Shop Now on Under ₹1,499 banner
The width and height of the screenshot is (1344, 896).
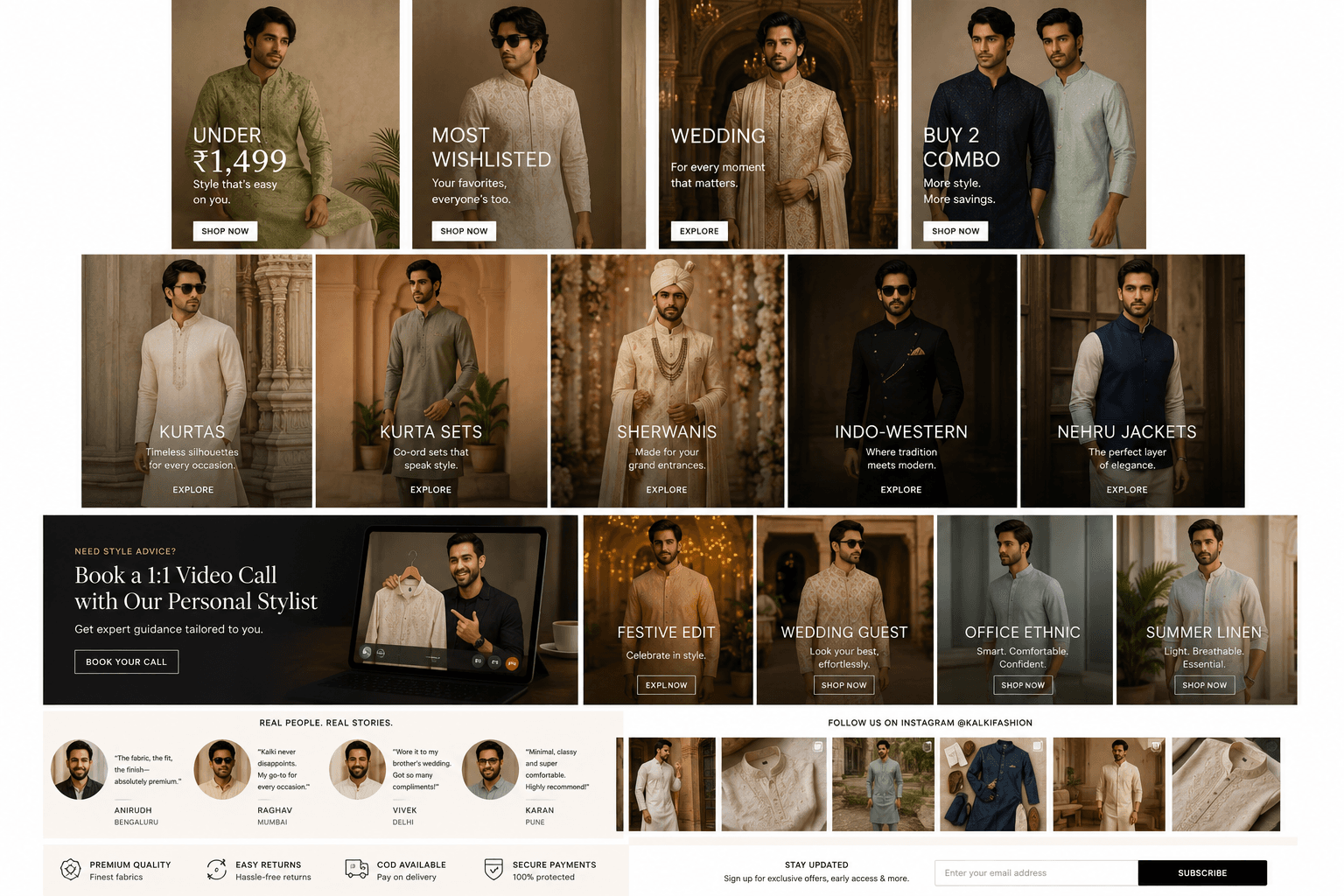coord(225,231)
